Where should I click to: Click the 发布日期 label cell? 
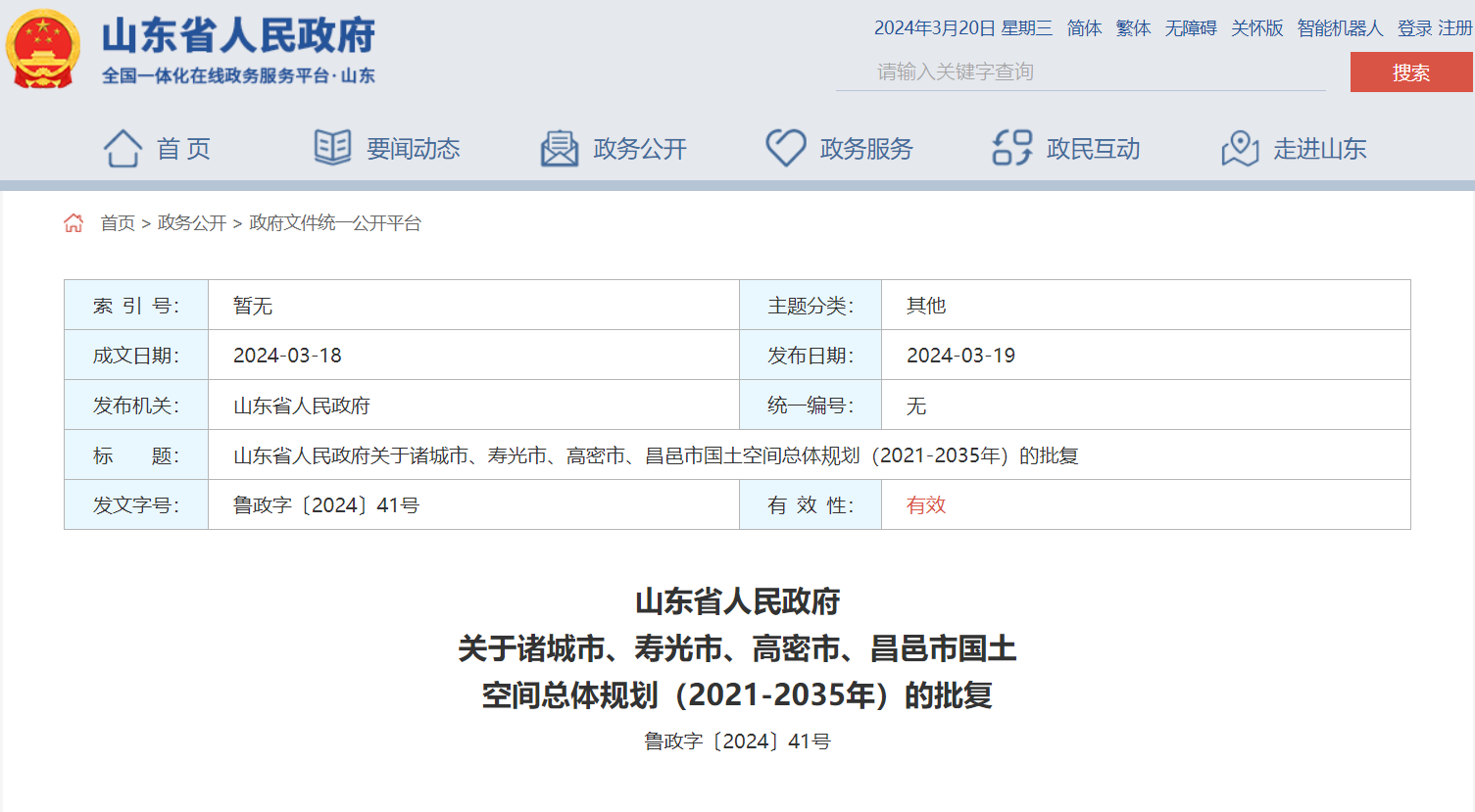[811, 356]
